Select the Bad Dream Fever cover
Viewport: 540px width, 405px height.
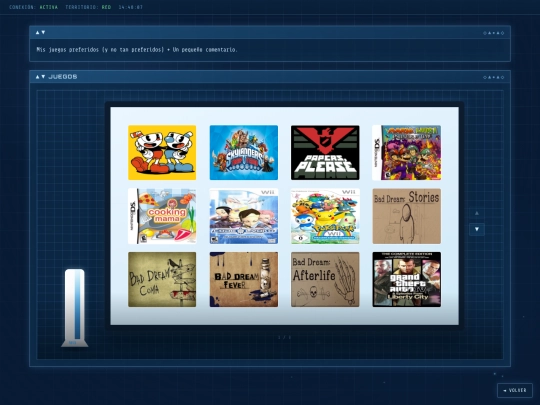244,279
